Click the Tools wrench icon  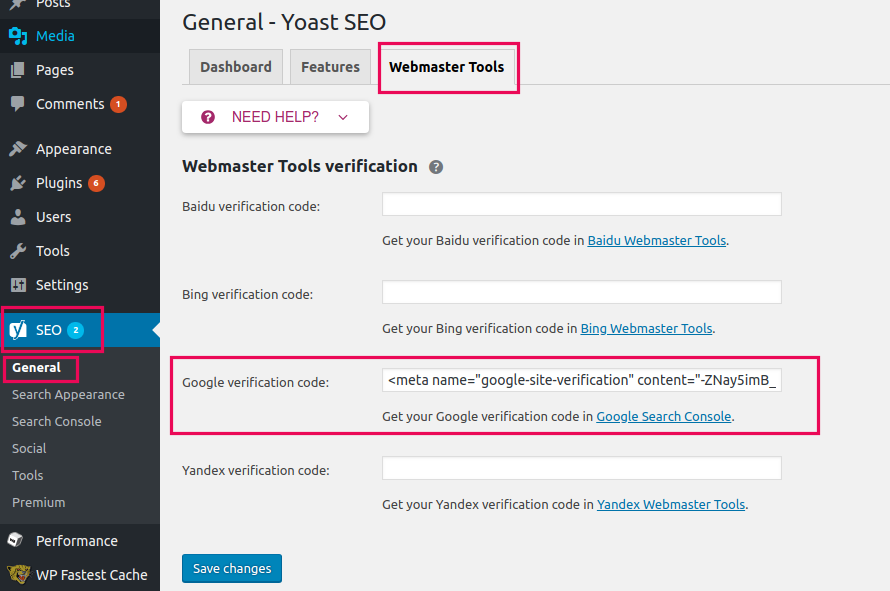[18, 251]
